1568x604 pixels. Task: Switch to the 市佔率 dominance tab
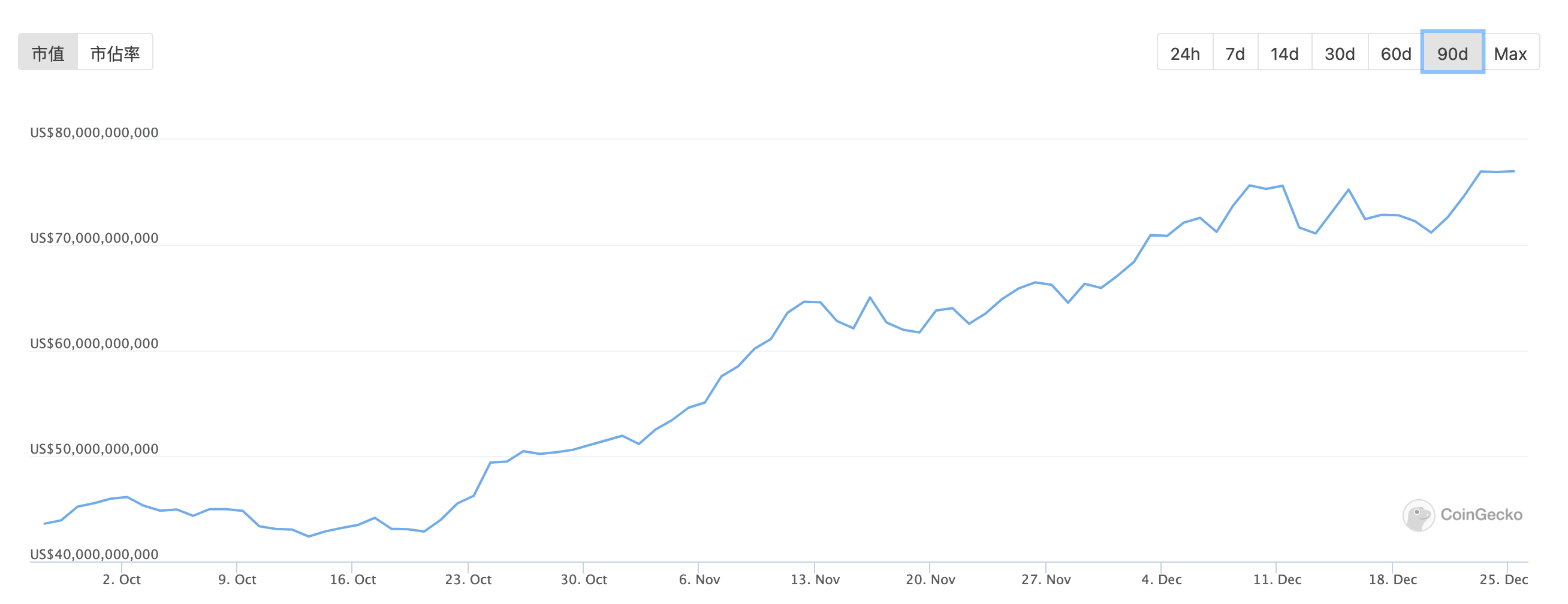pyautogui.click(x=115, y=53)
